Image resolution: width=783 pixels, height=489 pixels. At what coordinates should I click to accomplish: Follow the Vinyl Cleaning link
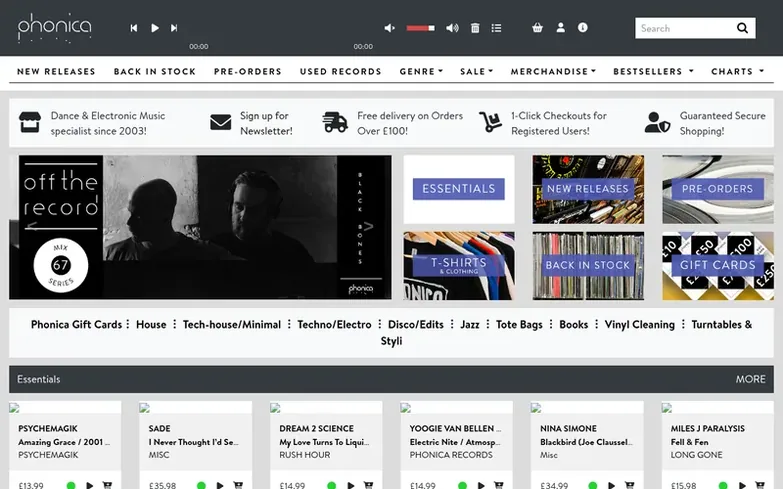pyautogui.click(x=639, y=325)
